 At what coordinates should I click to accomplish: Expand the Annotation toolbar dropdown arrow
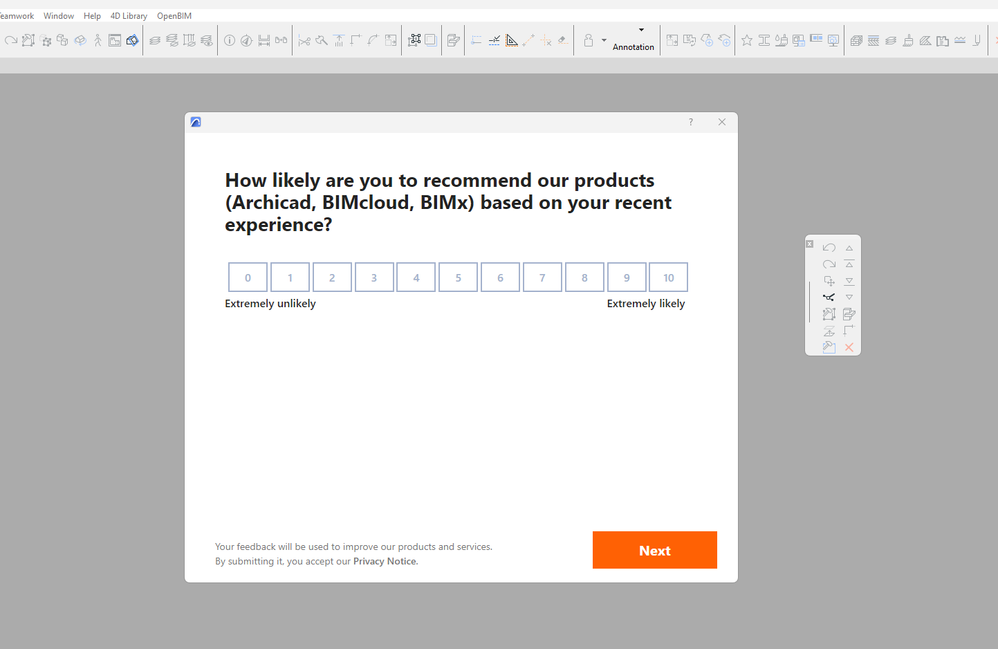641,30
